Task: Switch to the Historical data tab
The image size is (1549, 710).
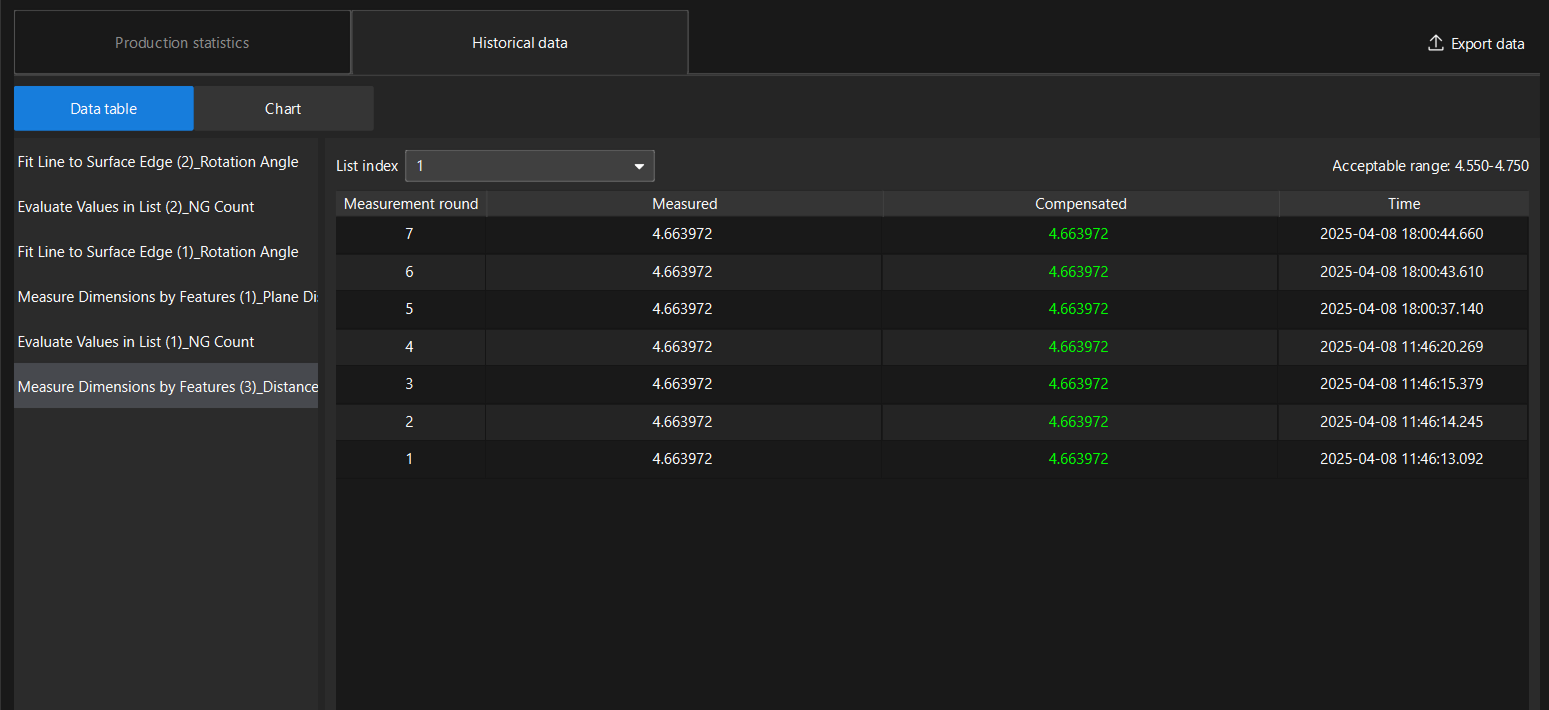Action: tap(519, 43)
